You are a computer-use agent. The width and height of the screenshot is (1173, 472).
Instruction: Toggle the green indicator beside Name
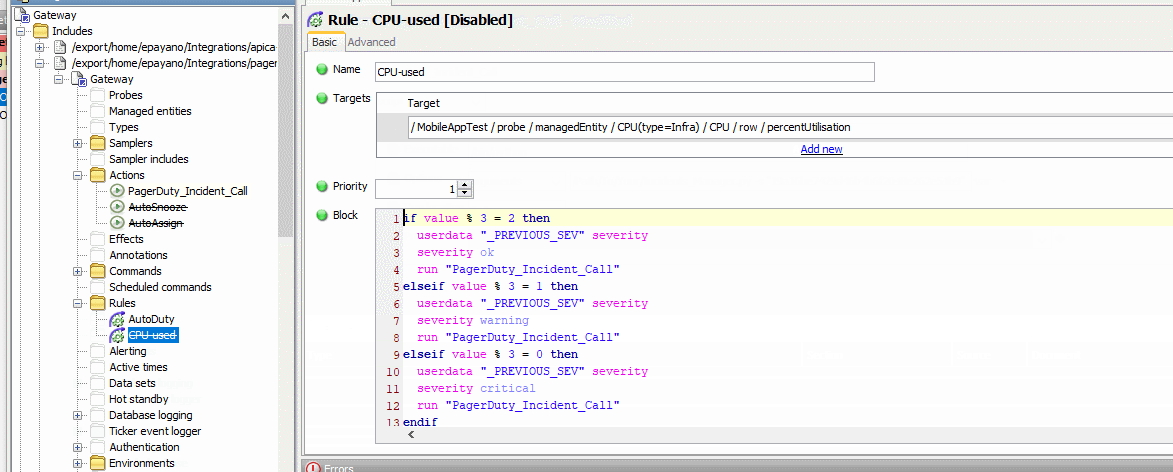pyautogui.click(x=322, y=70)
